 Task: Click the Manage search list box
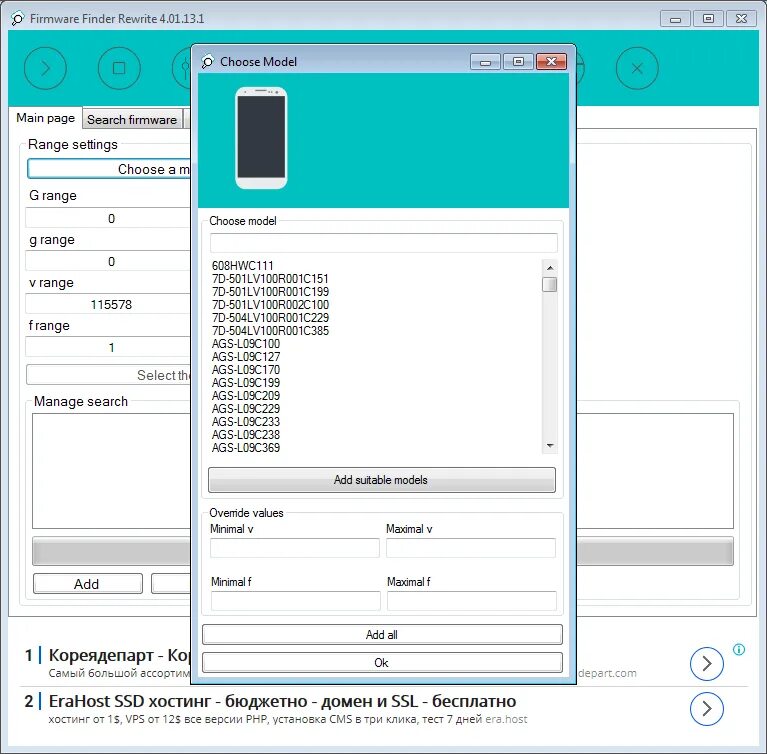[x=383, y=471]
